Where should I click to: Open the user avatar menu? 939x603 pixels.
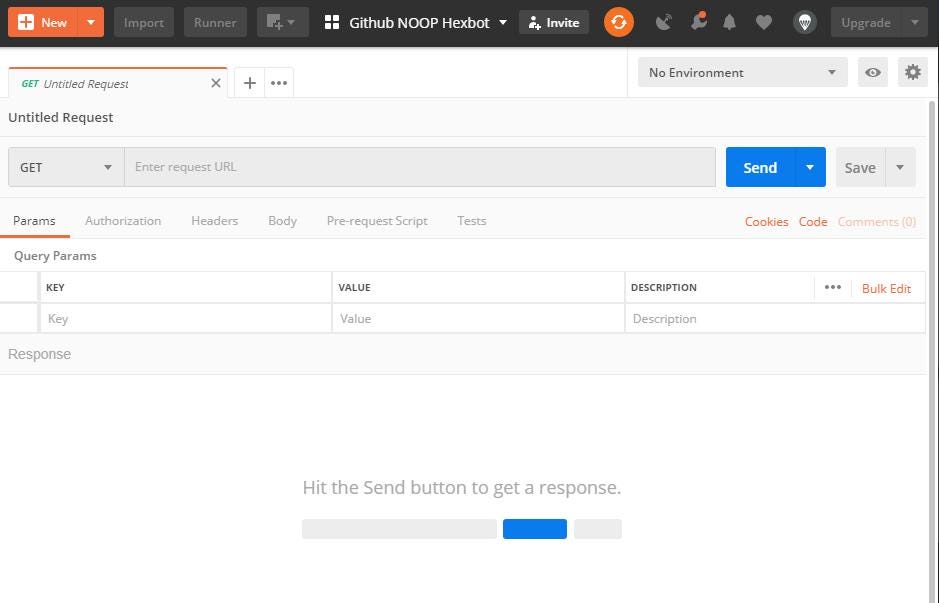(x=804, y=22)
